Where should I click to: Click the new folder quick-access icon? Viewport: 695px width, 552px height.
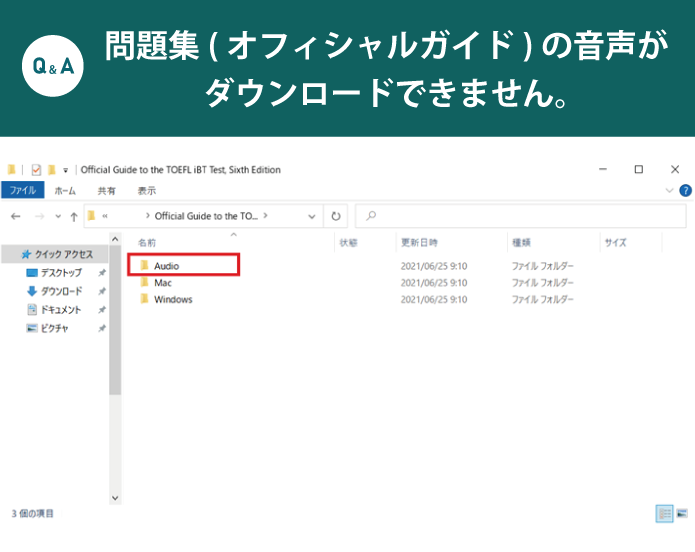(51, 170)
